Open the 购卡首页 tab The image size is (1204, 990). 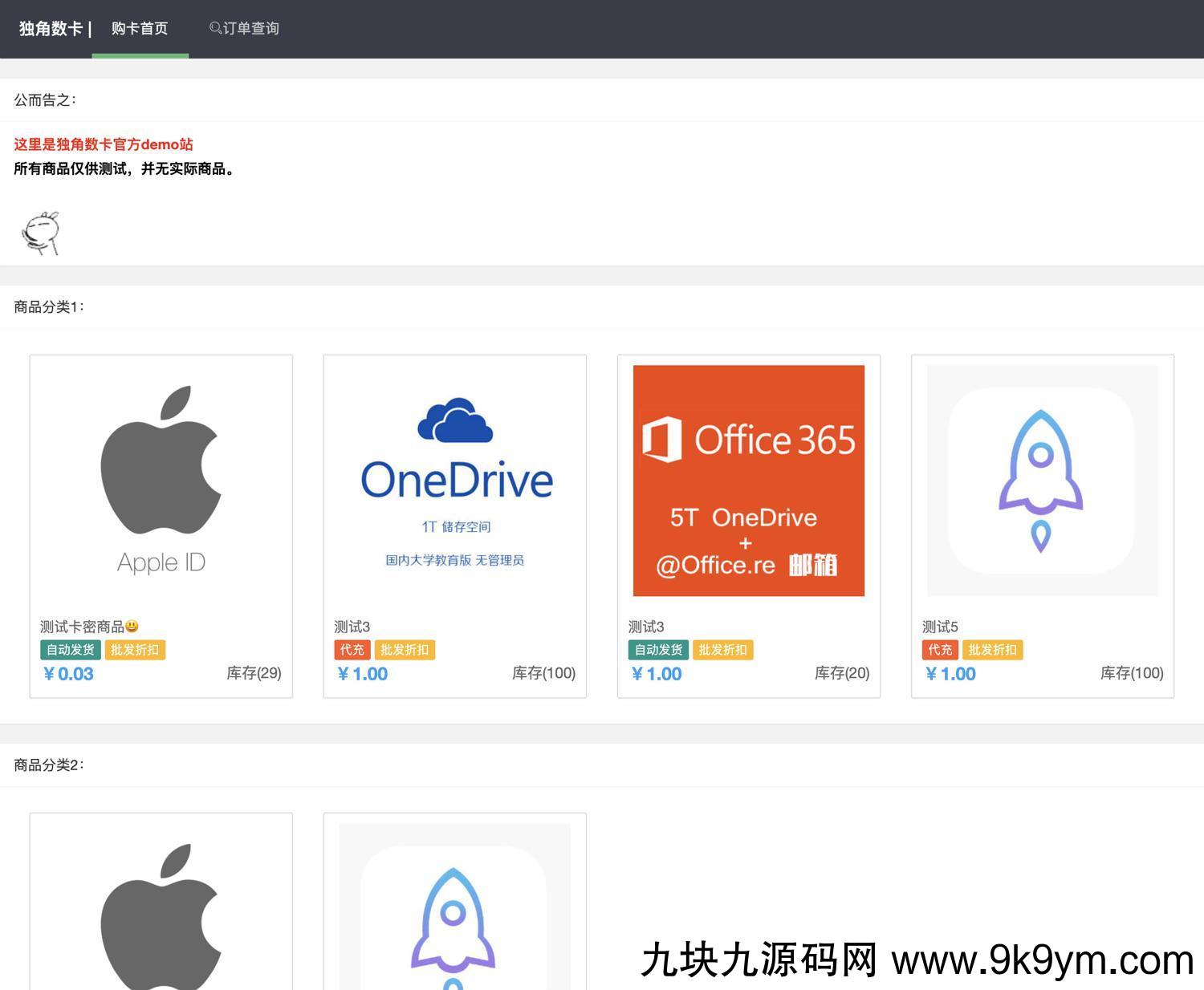[140, 29]
